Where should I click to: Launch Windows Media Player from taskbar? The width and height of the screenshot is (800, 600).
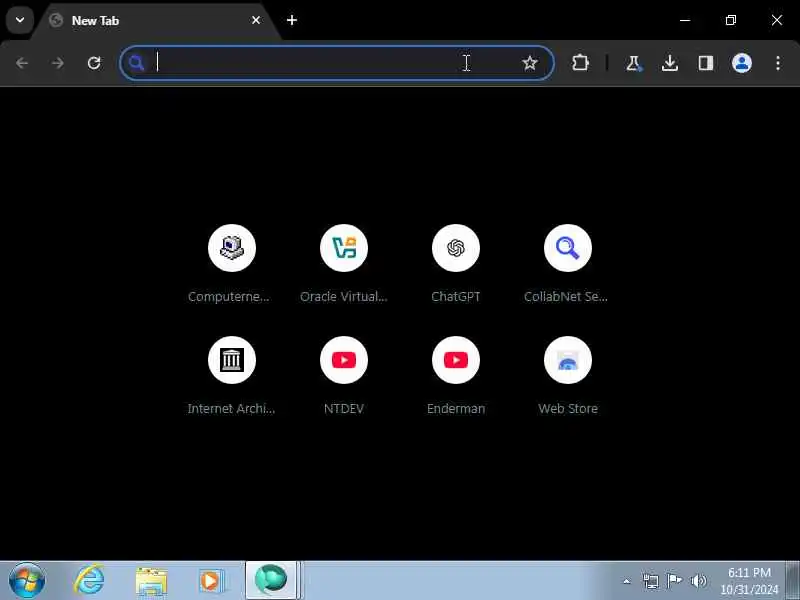click(211, 581)
